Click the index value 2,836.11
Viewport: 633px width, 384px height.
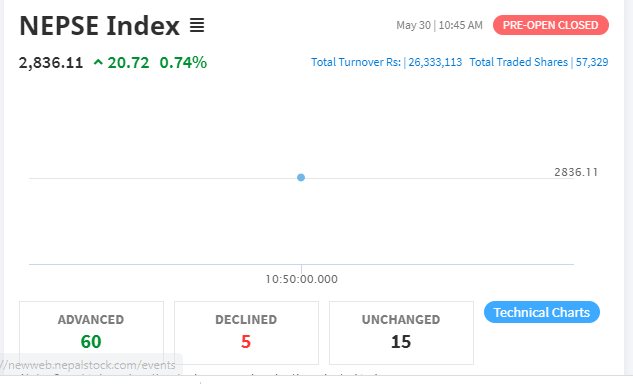(x=51, y=63)
